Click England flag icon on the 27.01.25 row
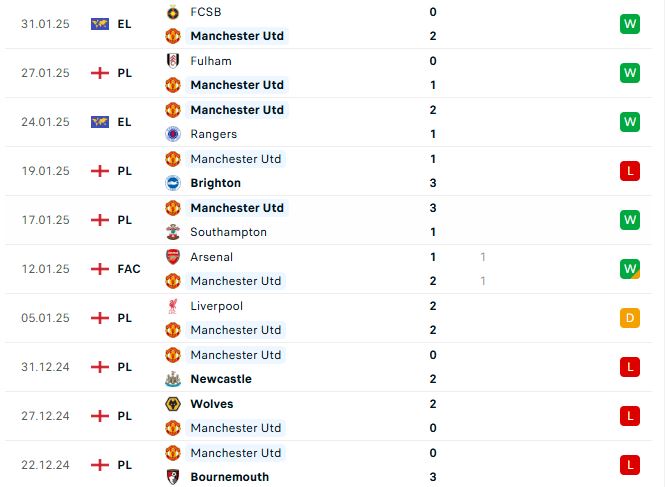 (x=100, y=73)
